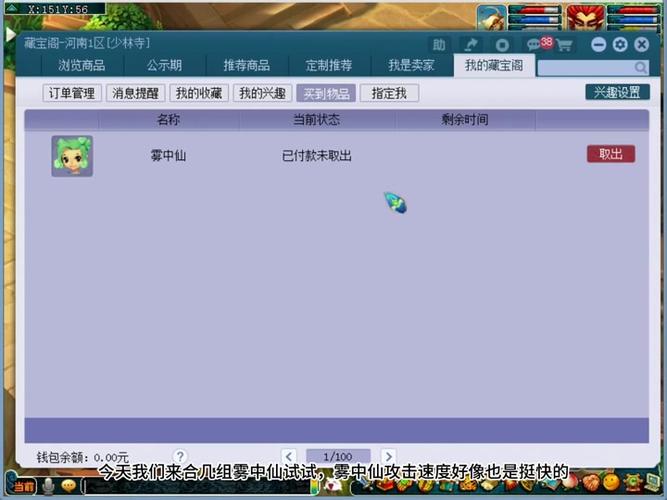The width and height of the screenshot is (667, 500).
Task: Open 我的兴趣 sub-tab
Action: pos(262,93)
